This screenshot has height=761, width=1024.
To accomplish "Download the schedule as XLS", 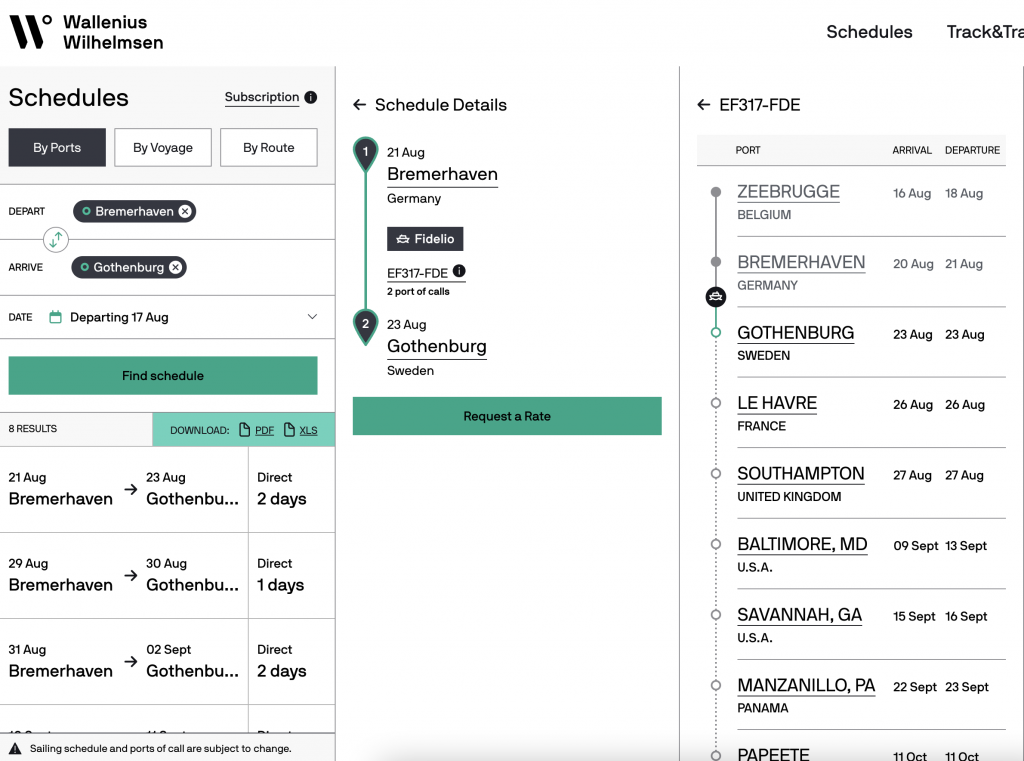I will coord(303,430).
